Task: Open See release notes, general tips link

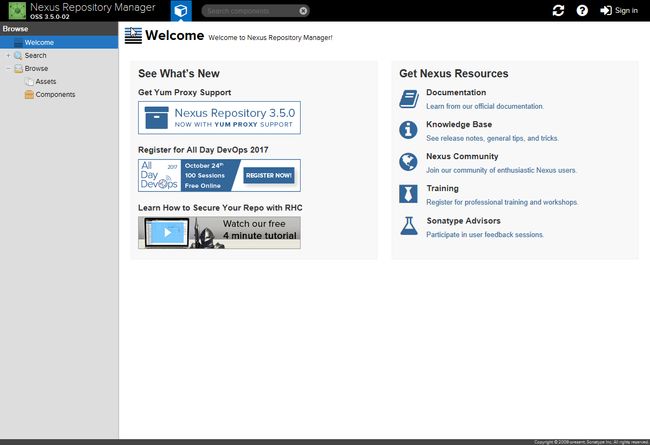Action: click(x=492, y=138)
